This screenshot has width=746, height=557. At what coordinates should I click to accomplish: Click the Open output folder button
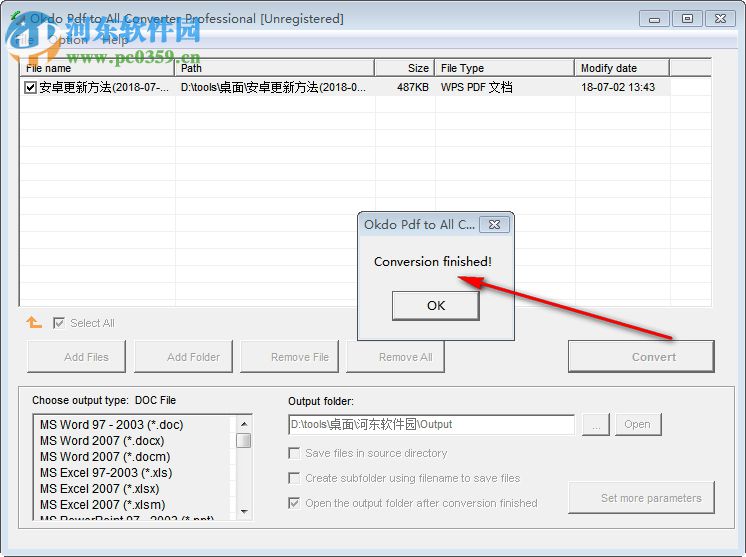638,424
